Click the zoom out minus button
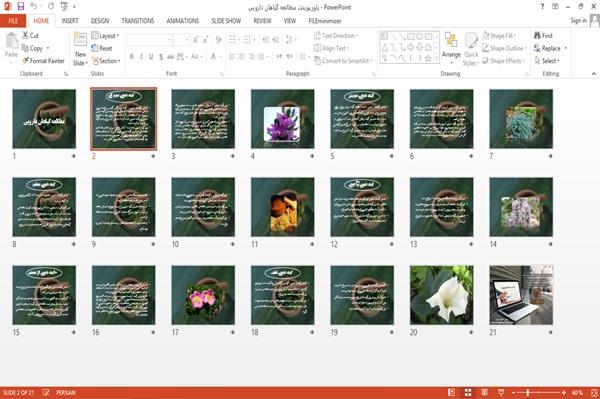The image size is (600, 399). pyautogui.click(x=514, y=392)
